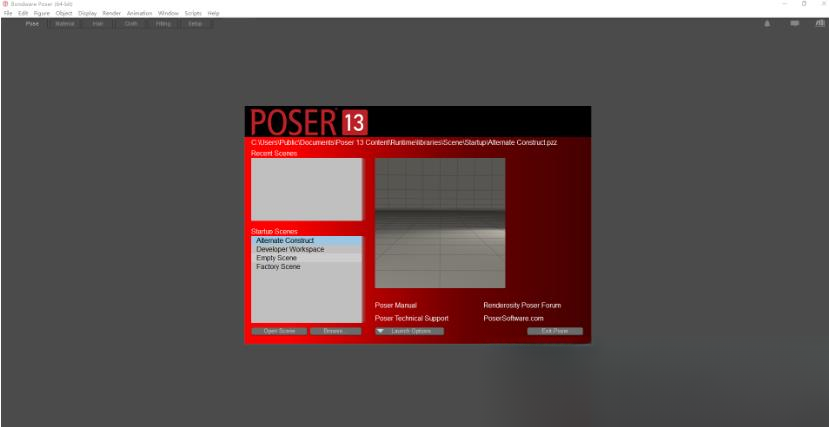Viewport: 829px width, 427px height.
Task: Click the Browse button
Action: click(336, 331)
